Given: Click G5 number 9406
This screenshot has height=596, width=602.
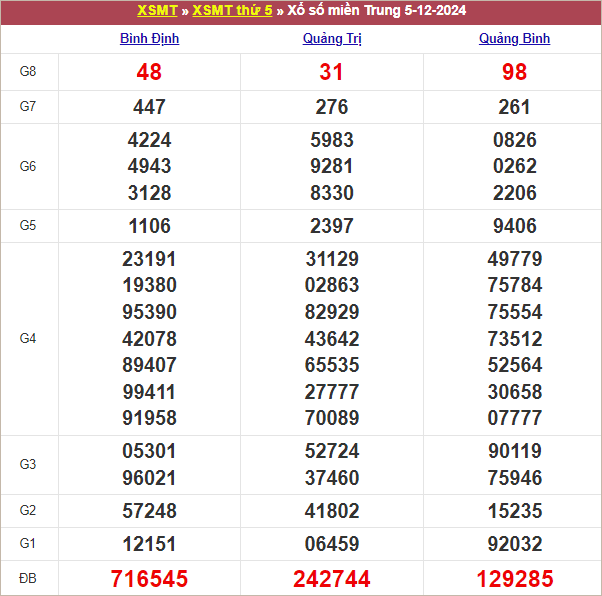Looking at the screenshot, I should pyautogui.click(x=514, y=226).
